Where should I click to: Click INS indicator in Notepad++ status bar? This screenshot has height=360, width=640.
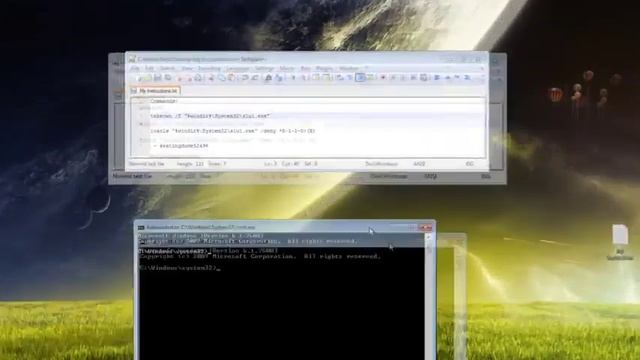(469, 164)
